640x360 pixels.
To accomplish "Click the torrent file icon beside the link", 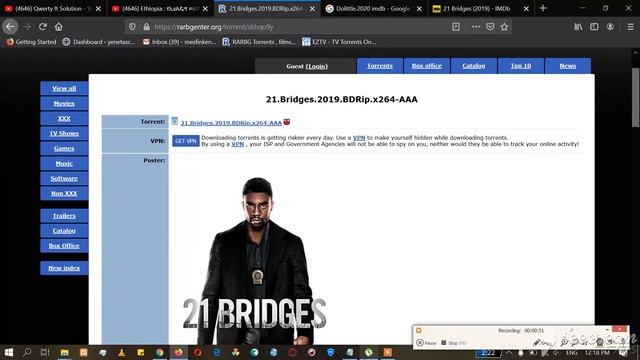I will (x=175, y=121).
